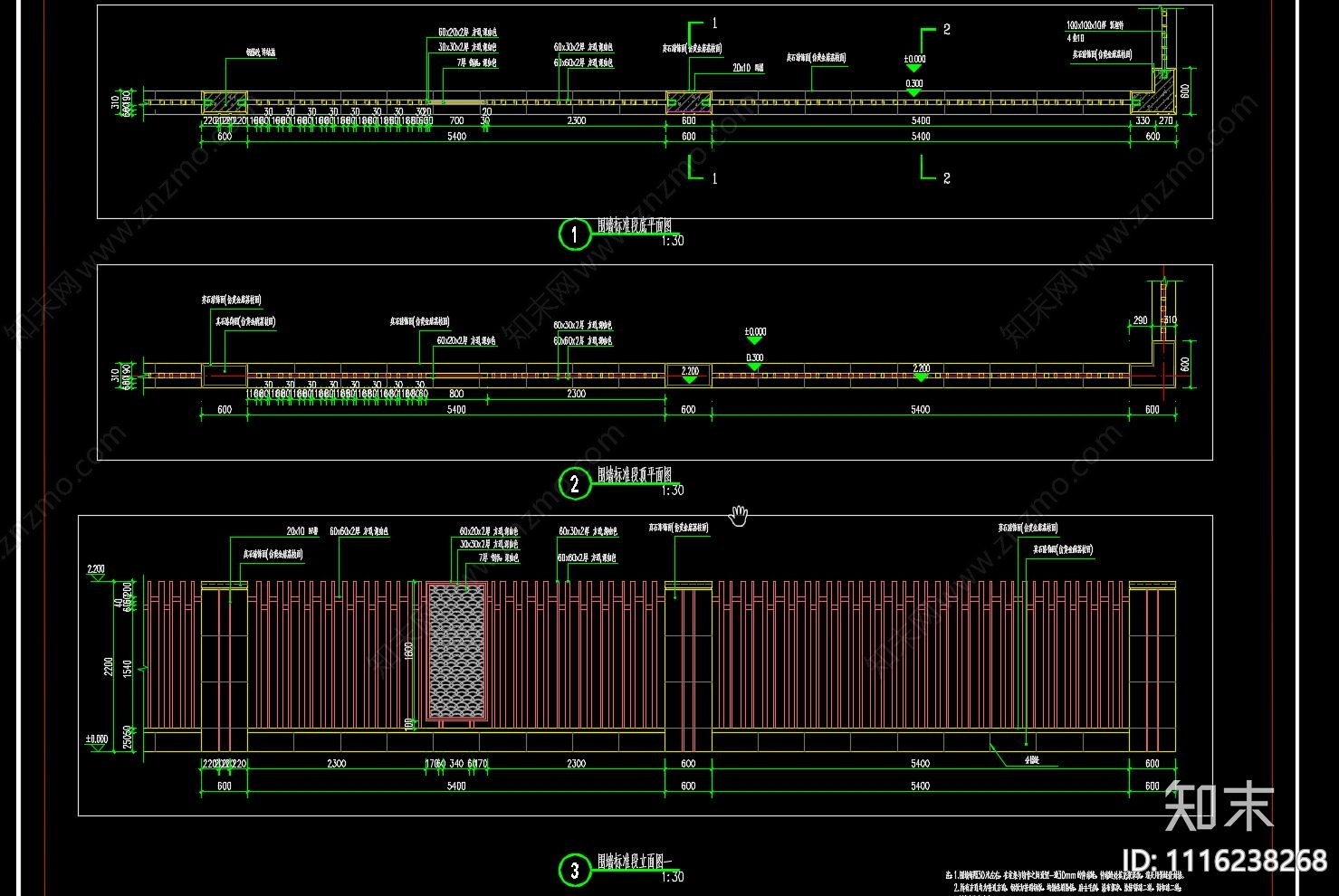Select the 2300 dimension in drawing 2

[x=576, y=394]
